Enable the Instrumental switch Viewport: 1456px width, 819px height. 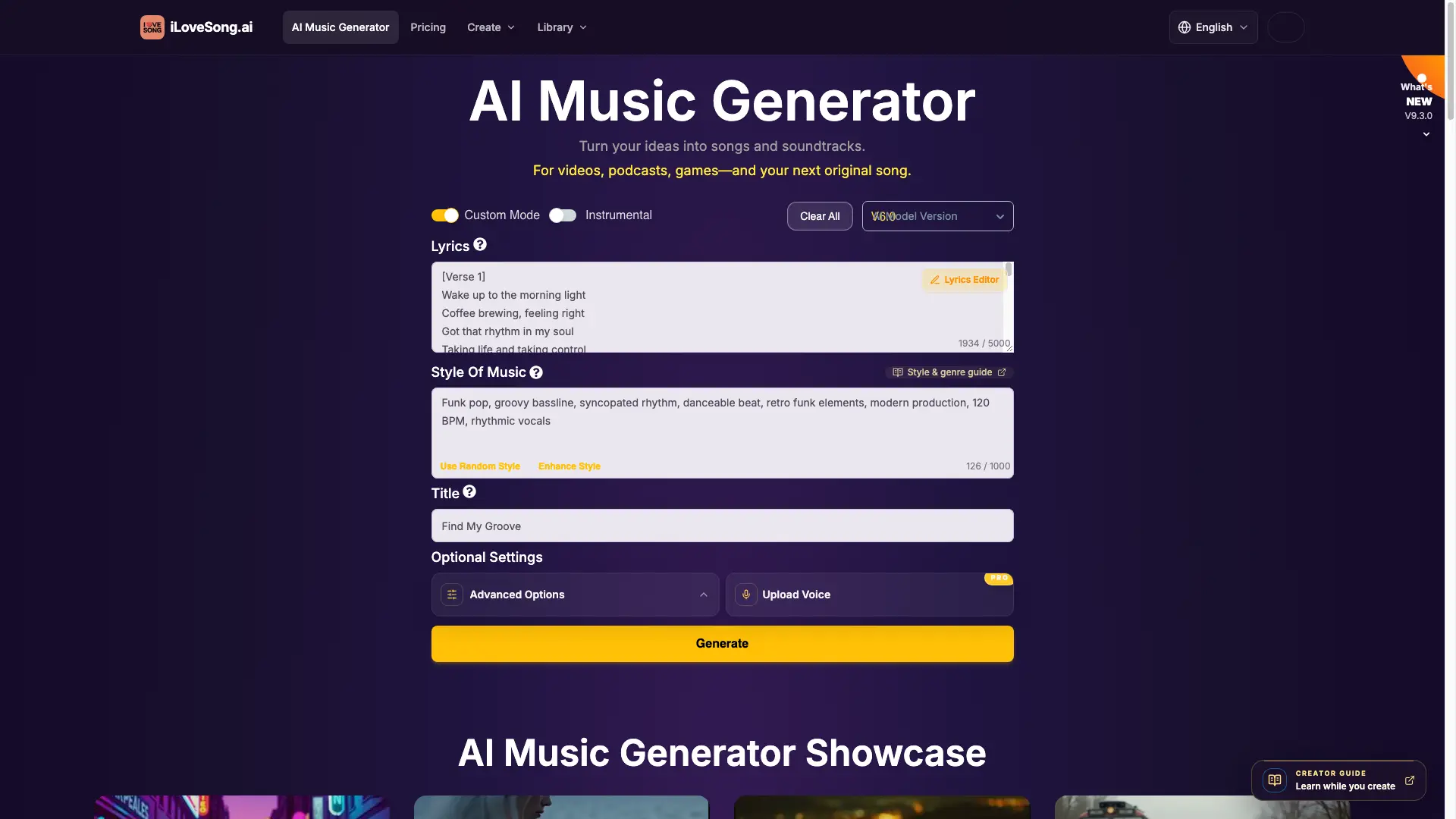pyautogui.click(x=563, y=215)
